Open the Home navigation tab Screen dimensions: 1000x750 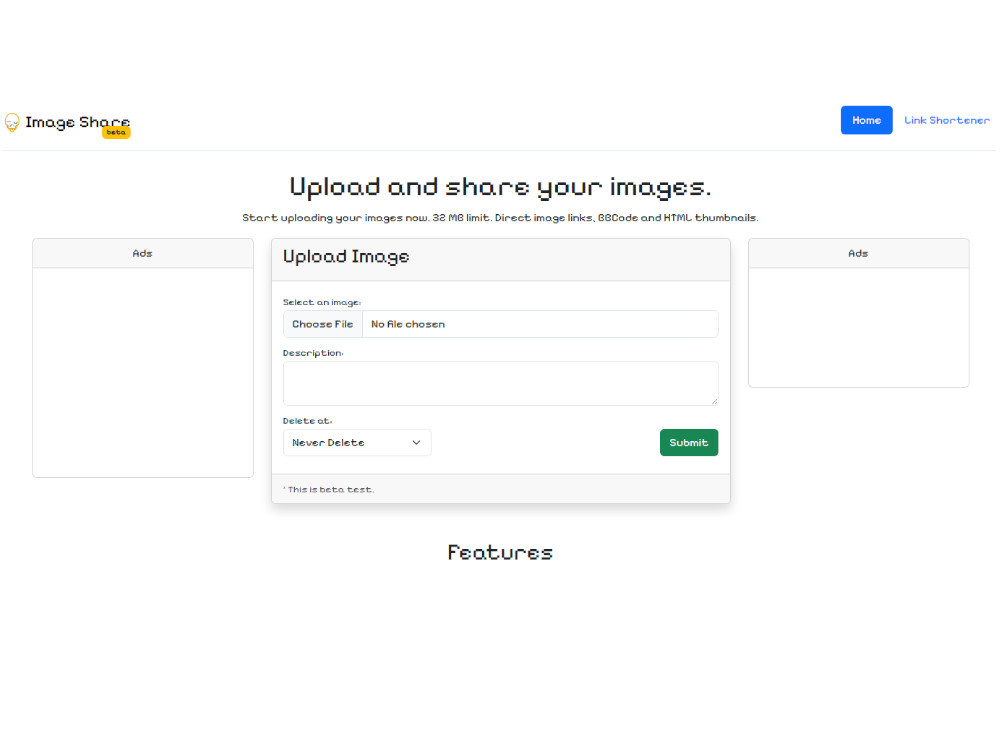point(866,121)
